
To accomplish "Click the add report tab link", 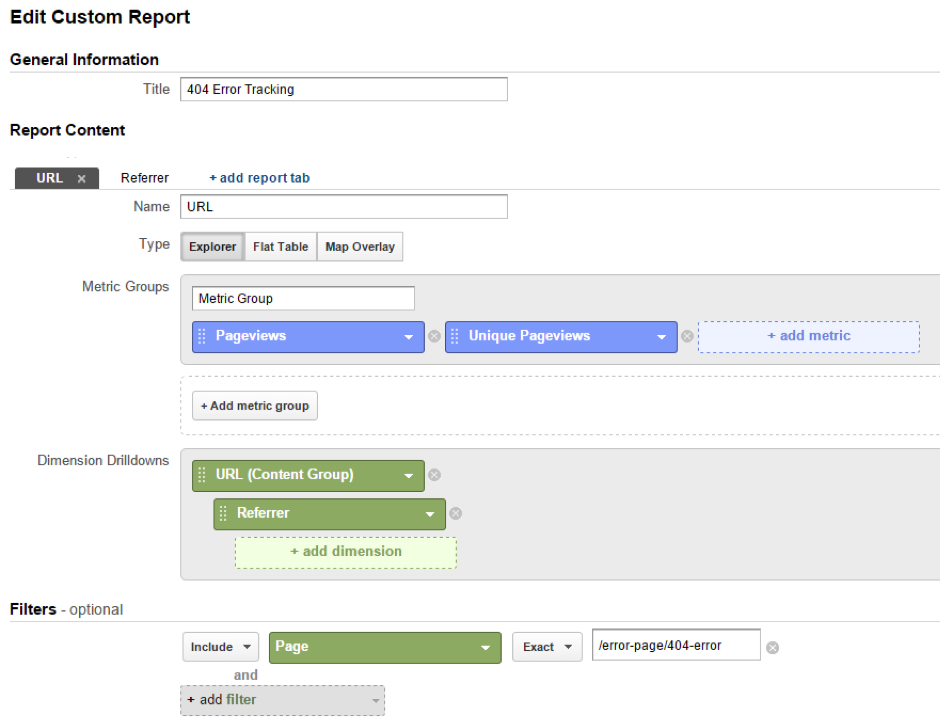I will coord(259,178).
